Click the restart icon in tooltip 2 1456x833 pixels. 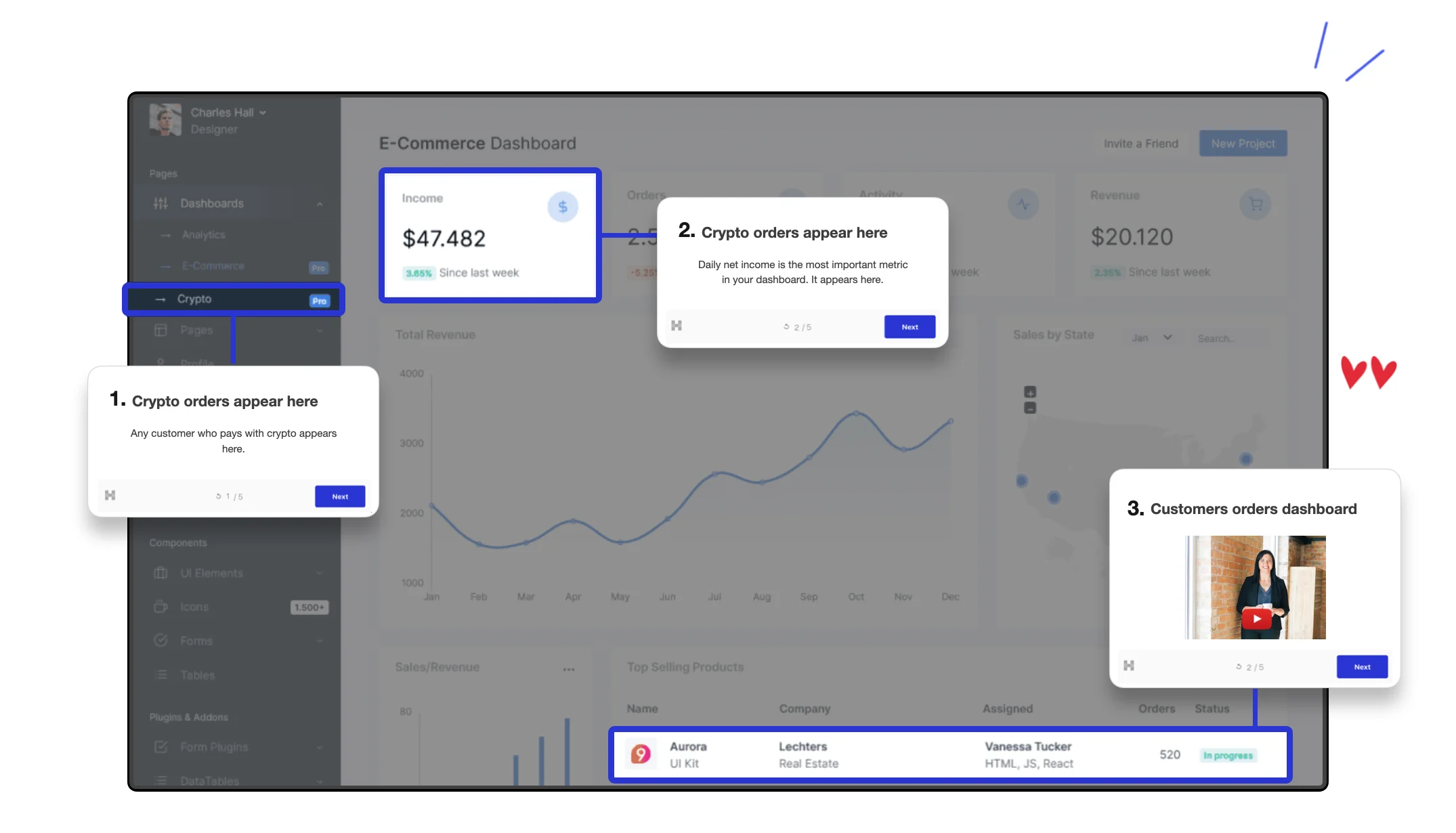786,326
